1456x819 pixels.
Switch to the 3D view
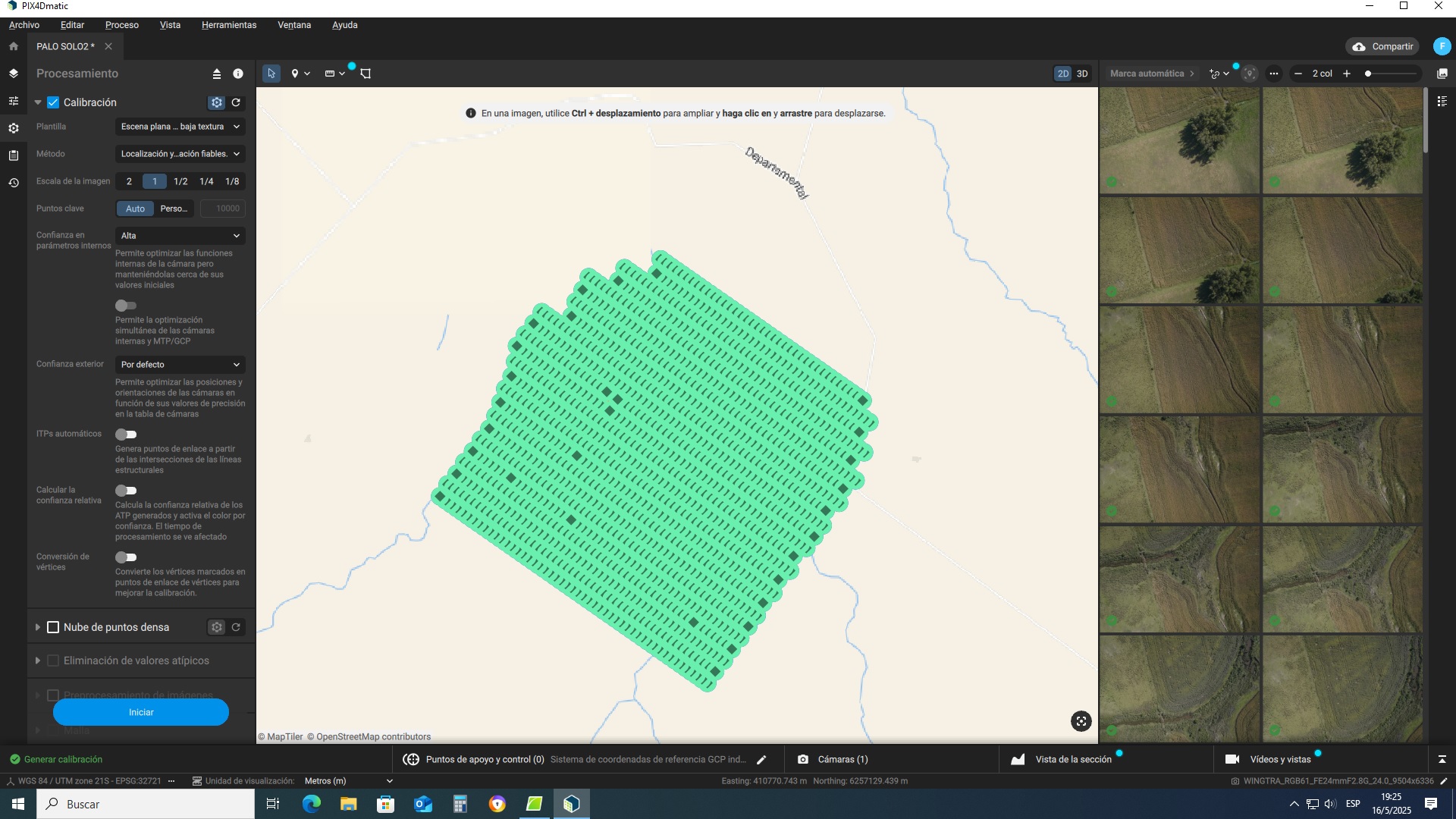click(x=1082, y=74)
